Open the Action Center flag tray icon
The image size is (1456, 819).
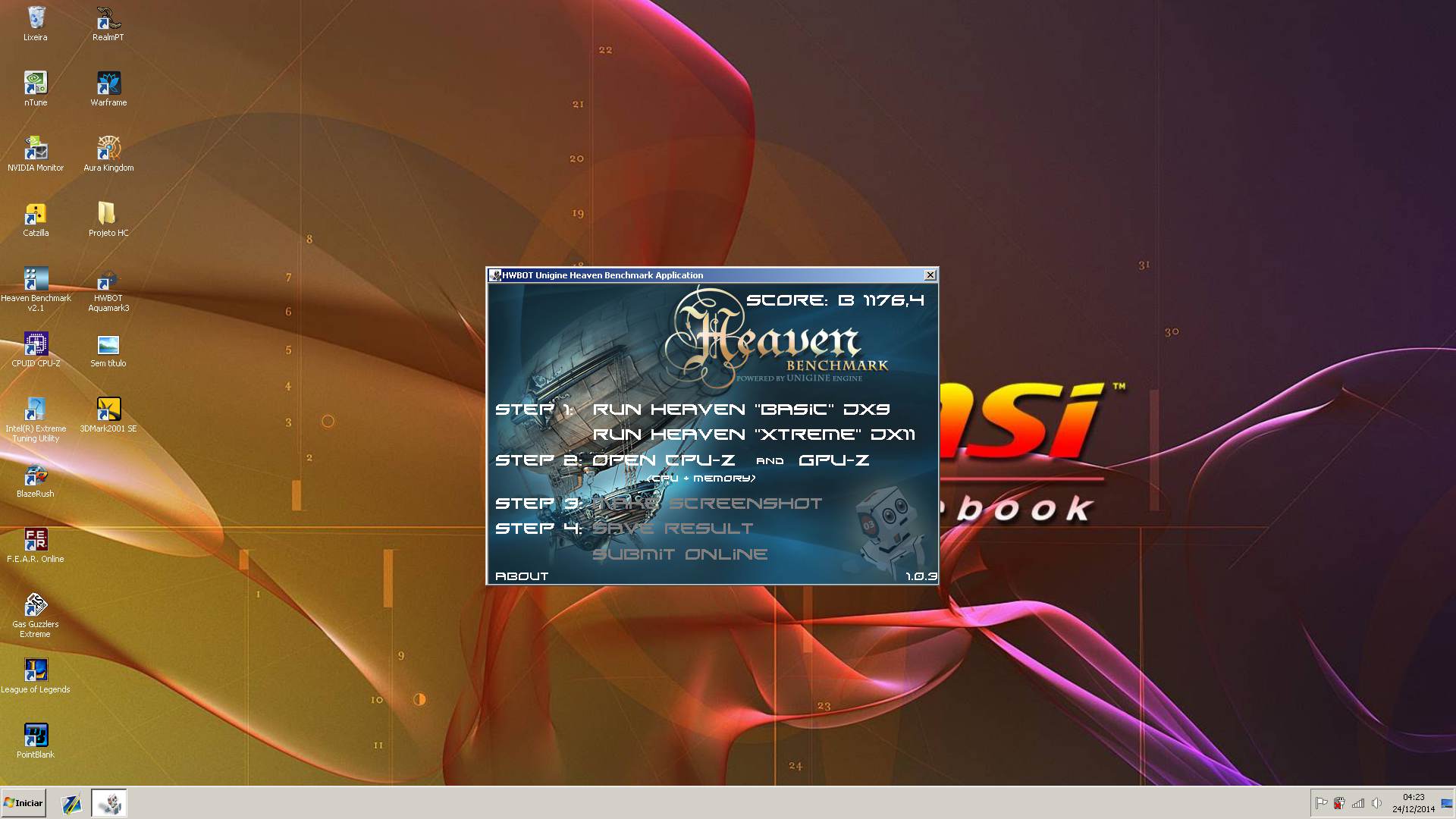[1322, 803]
